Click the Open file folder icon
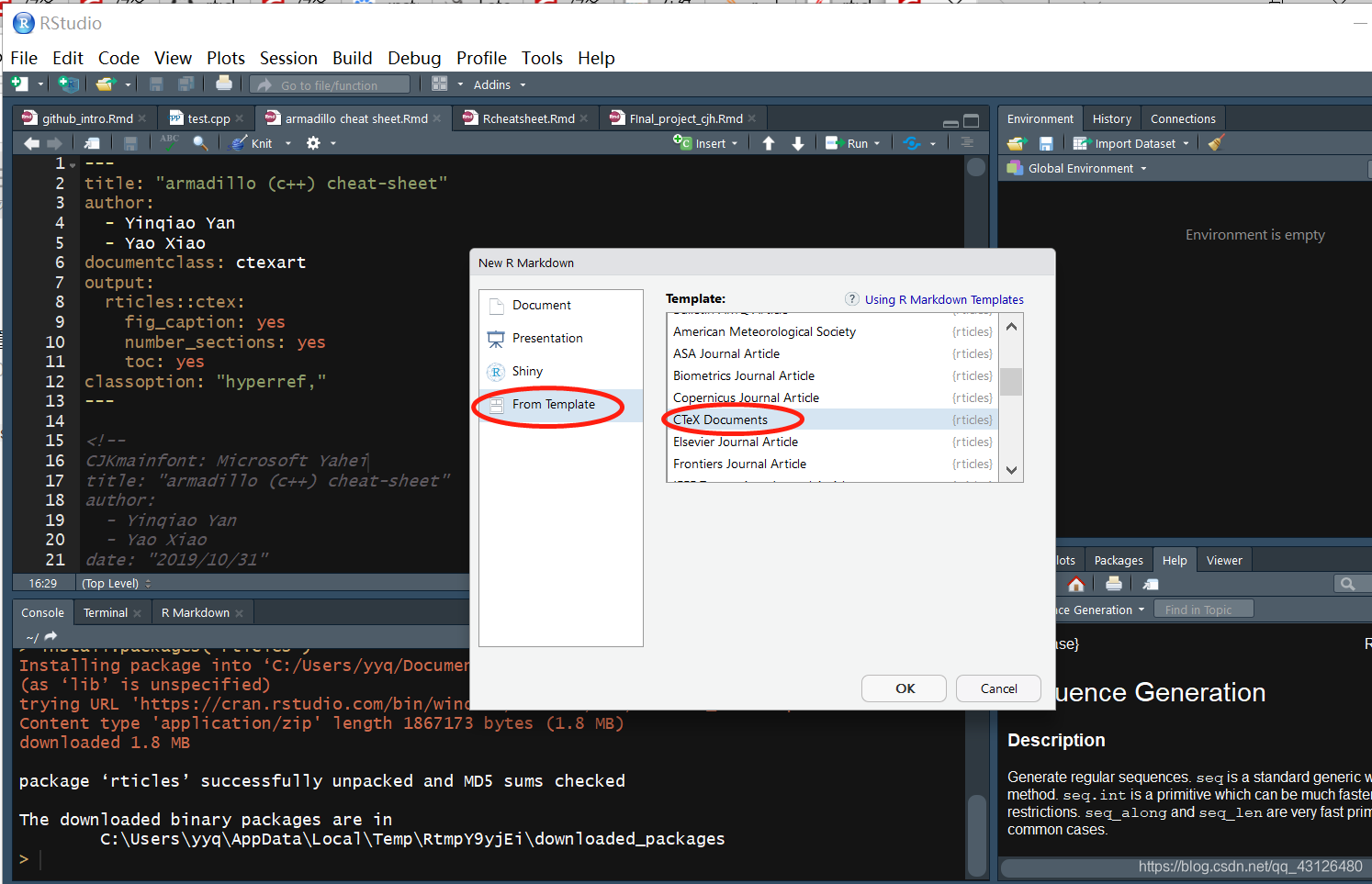 pyautogui.click(x=106, y=84)
